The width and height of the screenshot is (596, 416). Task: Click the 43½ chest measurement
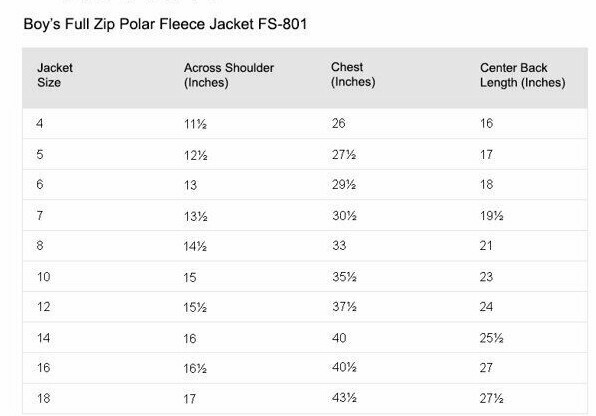point(344,398)
